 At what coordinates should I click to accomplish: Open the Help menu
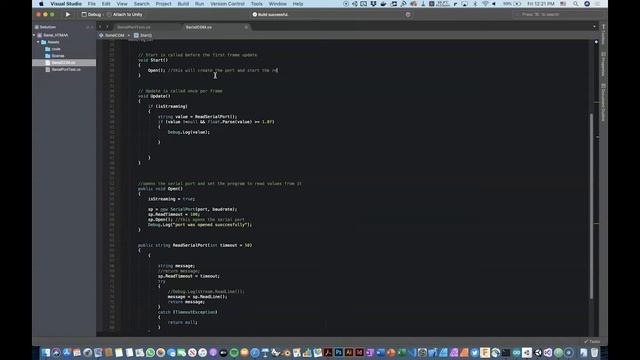[x=298, y=4]
